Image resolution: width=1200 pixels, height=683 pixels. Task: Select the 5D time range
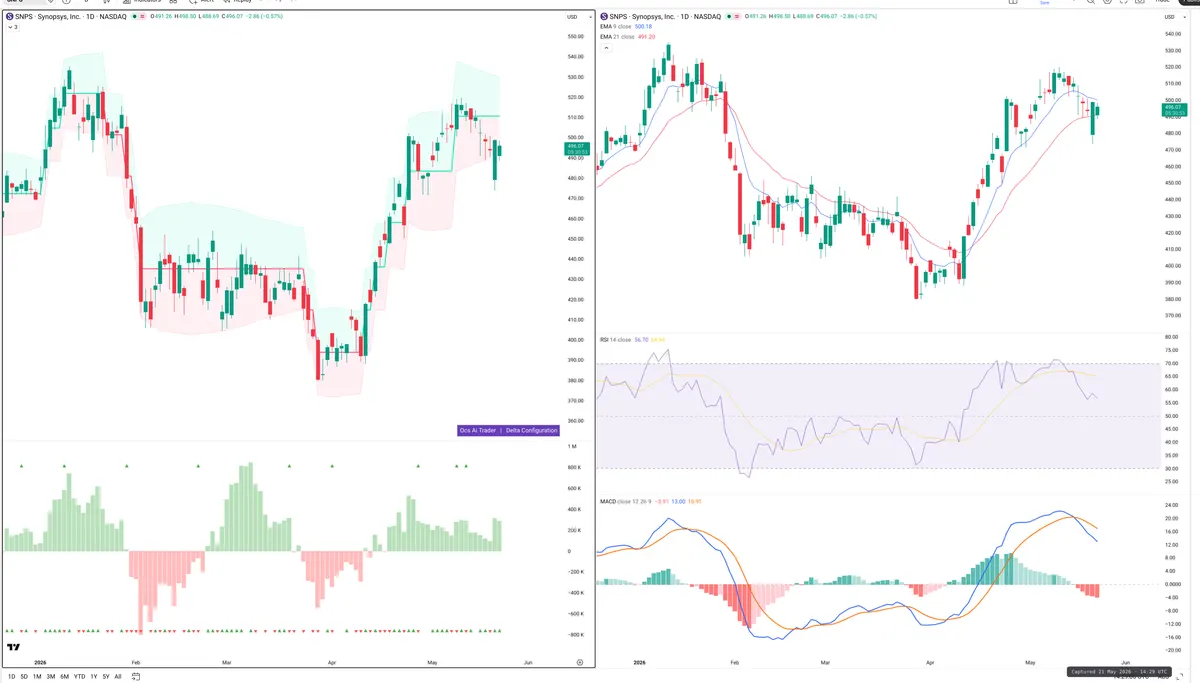24,676
